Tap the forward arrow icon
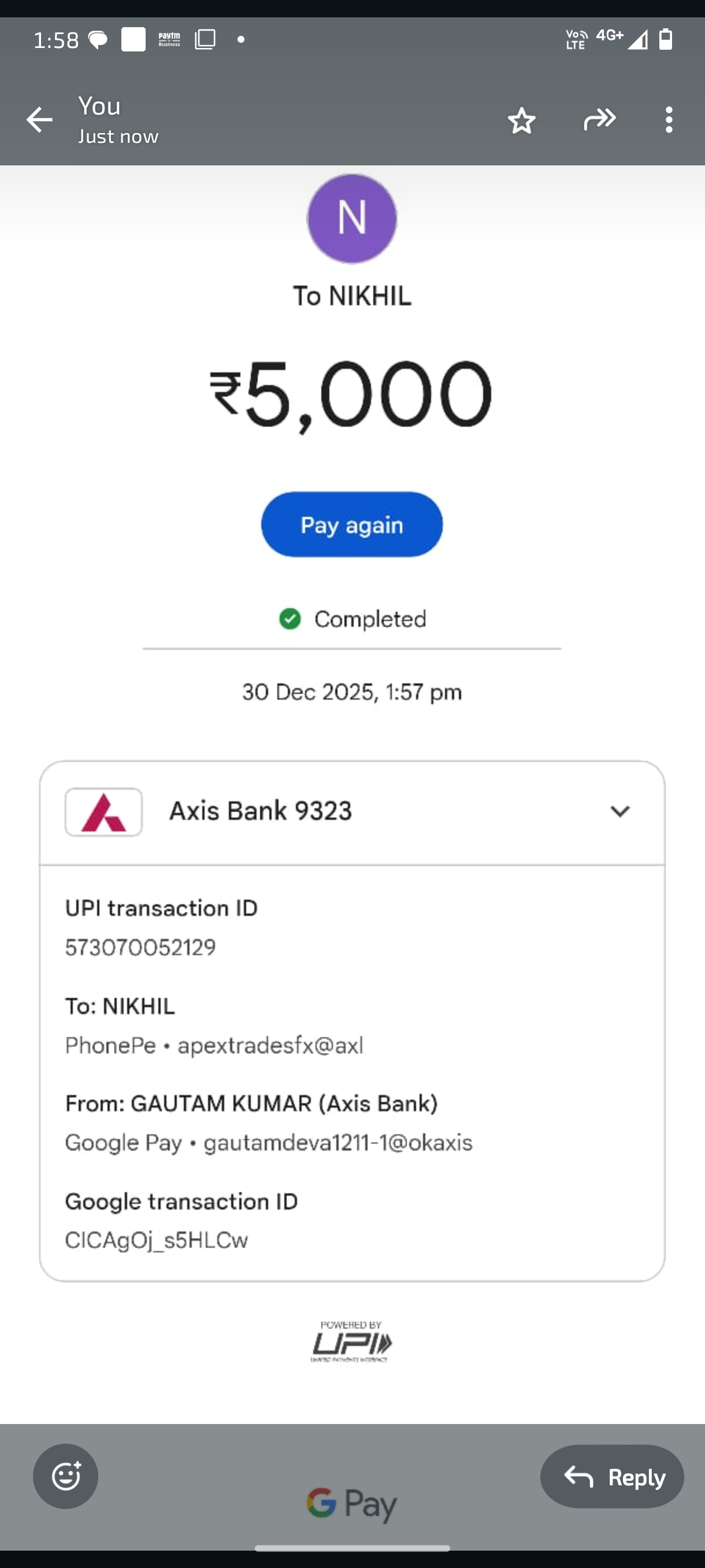Screen dimensions: 705x1568 click(x=599, y=119)
